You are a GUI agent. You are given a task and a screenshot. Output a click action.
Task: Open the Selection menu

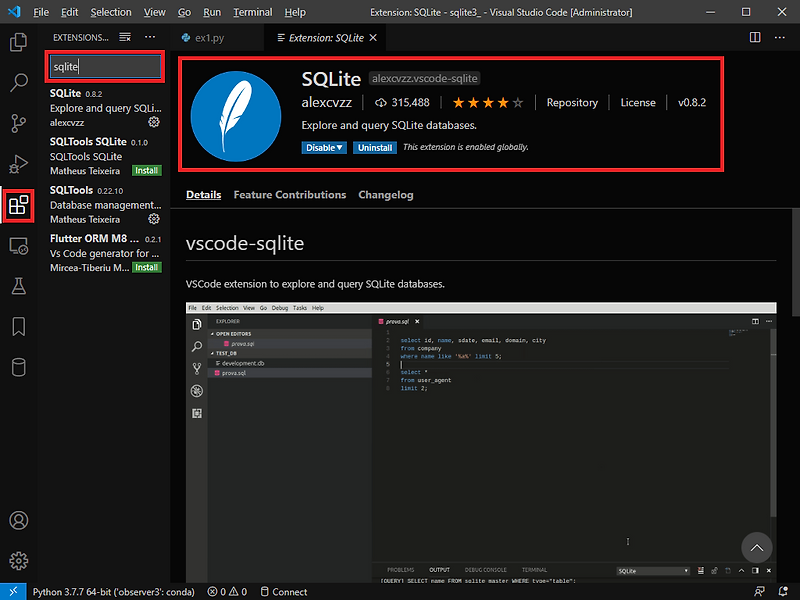(111, 12)
